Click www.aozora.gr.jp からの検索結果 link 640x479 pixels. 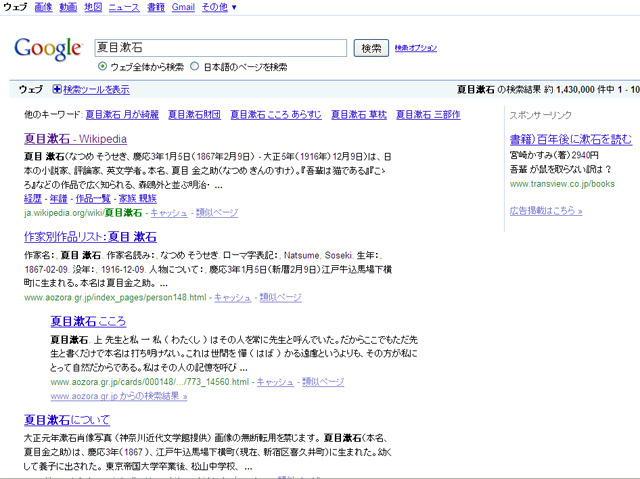point(119,396)
